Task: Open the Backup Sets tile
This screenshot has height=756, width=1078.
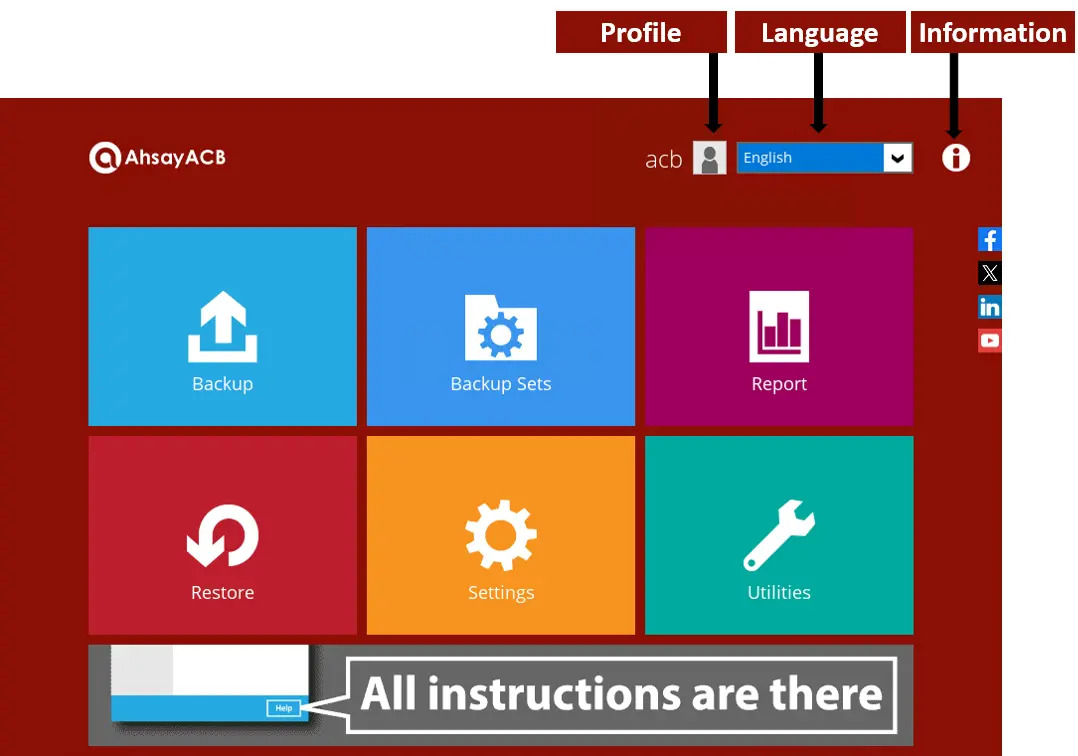Action: click(x=500, y=327)
